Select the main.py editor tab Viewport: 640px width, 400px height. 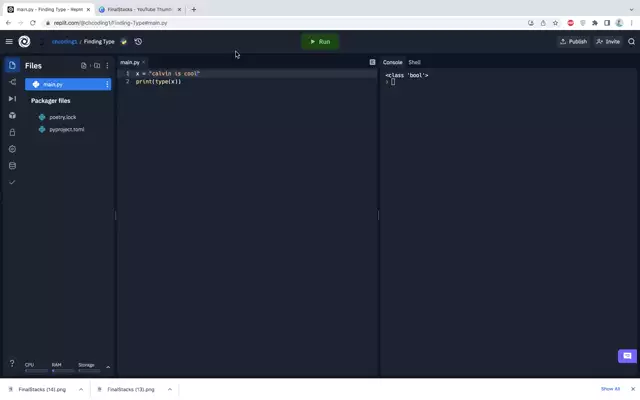point(130,62)
